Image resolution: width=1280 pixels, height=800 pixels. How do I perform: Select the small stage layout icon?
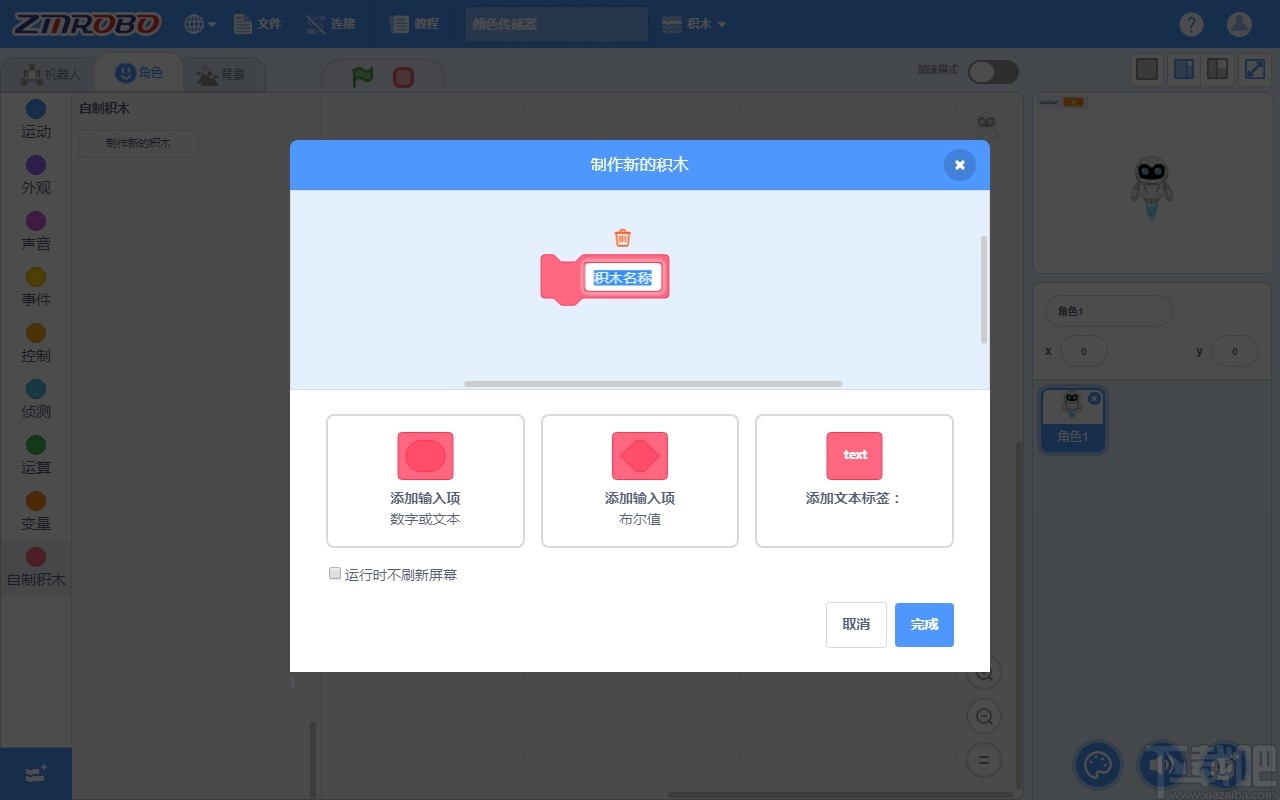pos(1184,69)
